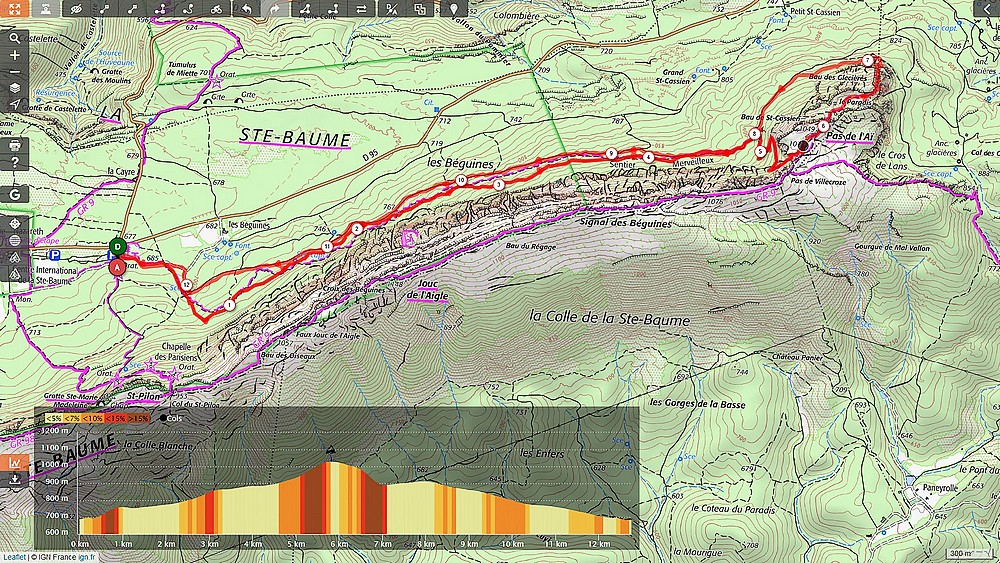
Task: Select waypoint 1 on the red track
Action: click(x=229, y=305)
